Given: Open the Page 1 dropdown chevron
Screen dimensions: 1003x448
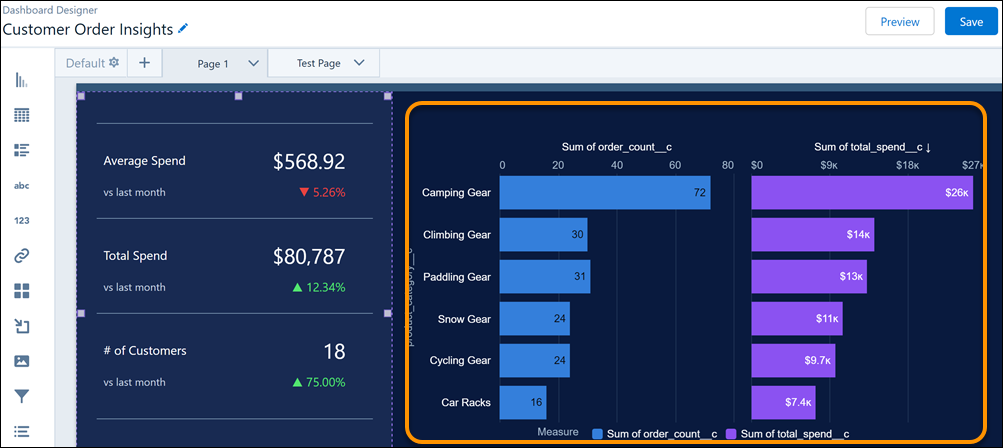Looking at the screenshot, I should 253,63.
